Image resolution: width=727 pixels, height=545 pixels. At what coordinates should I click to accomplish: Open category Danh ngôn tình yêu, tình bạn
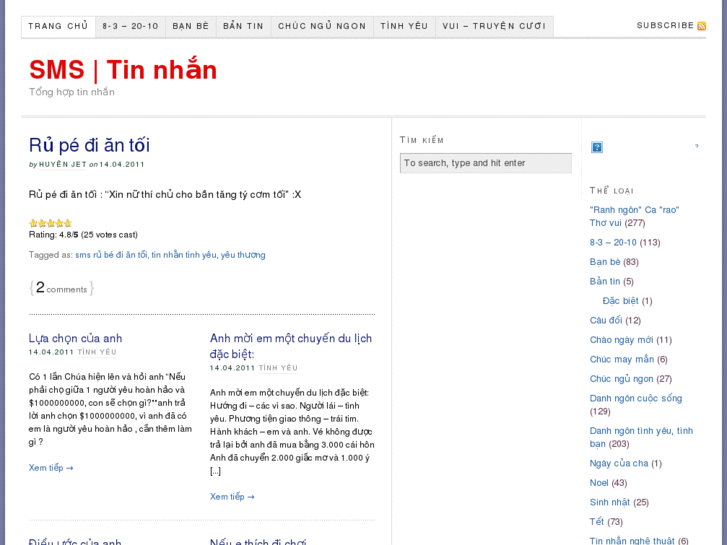pos(641,437)
